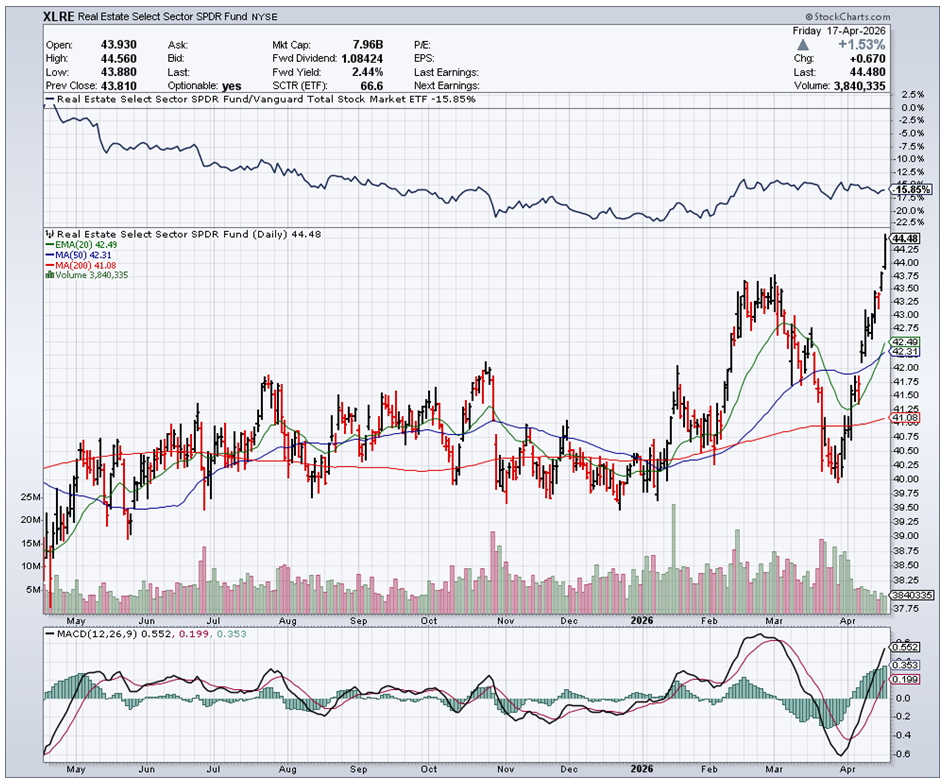
Task: Select the MA(200) red legend marker
Action: tap(49, 265)
